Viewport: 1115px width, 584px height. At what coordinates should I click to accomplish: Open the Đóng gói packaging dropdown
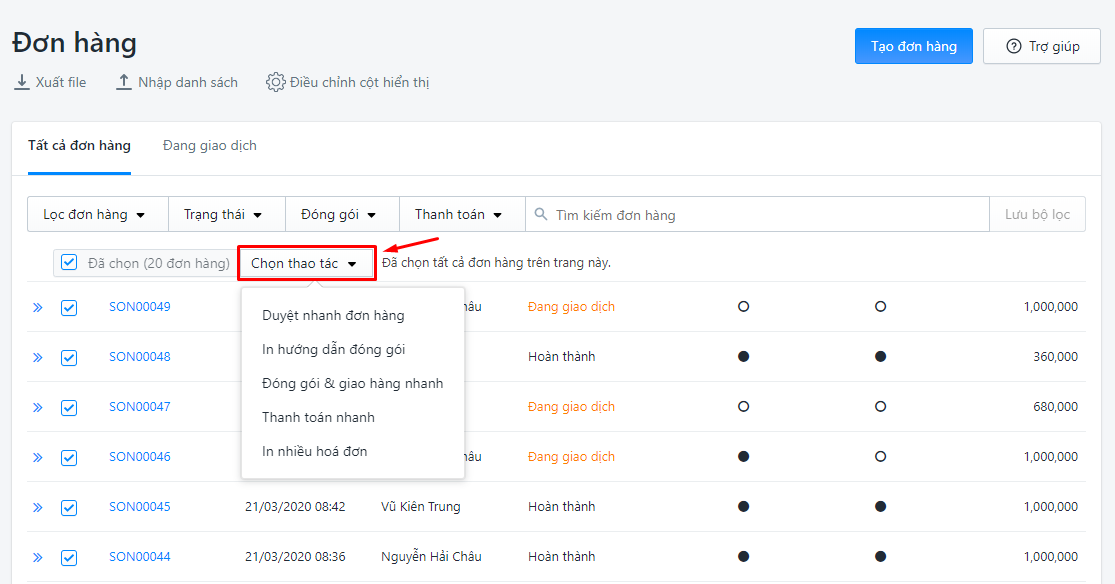pyautogui.click(x=342, y=214)
